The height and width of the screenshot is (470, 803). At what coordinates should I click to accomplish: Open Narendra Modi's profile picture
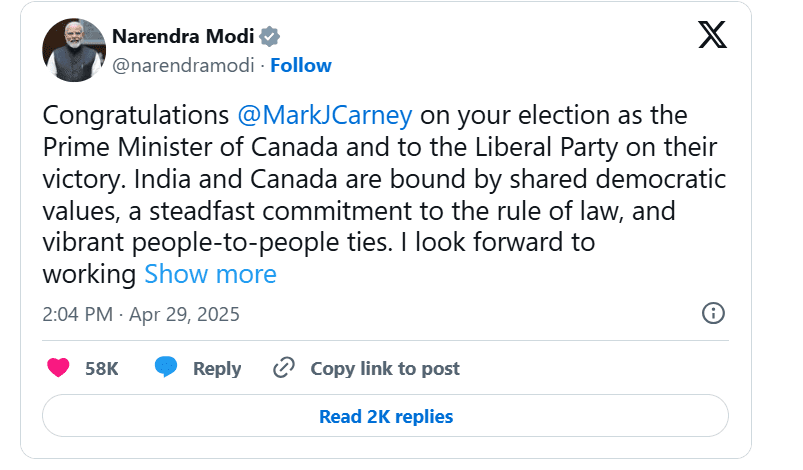tap(74, 50)
